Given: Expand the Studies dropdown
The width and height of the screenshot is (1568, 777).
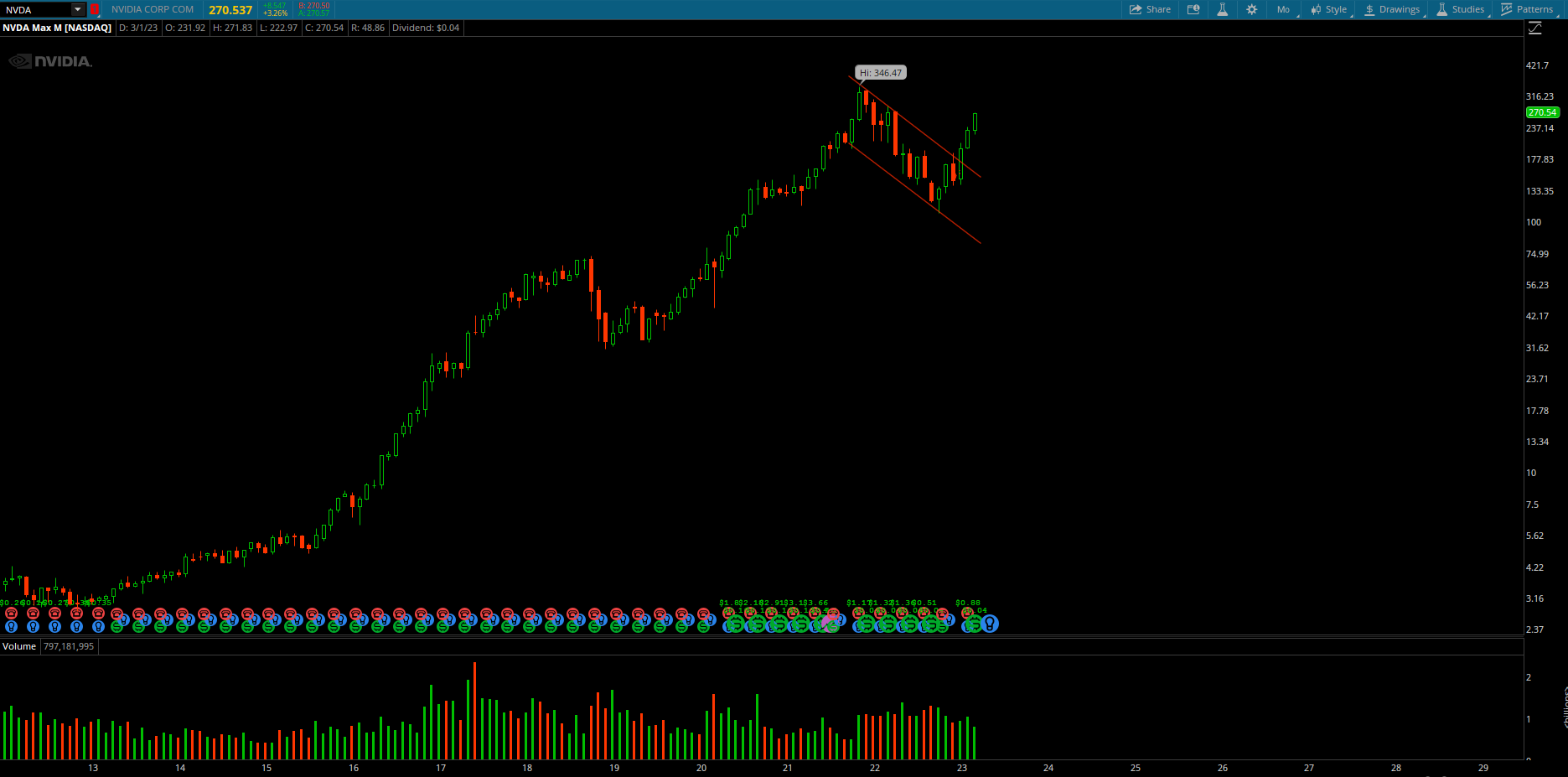Looking at the screenshot, I should [1461, 9].
